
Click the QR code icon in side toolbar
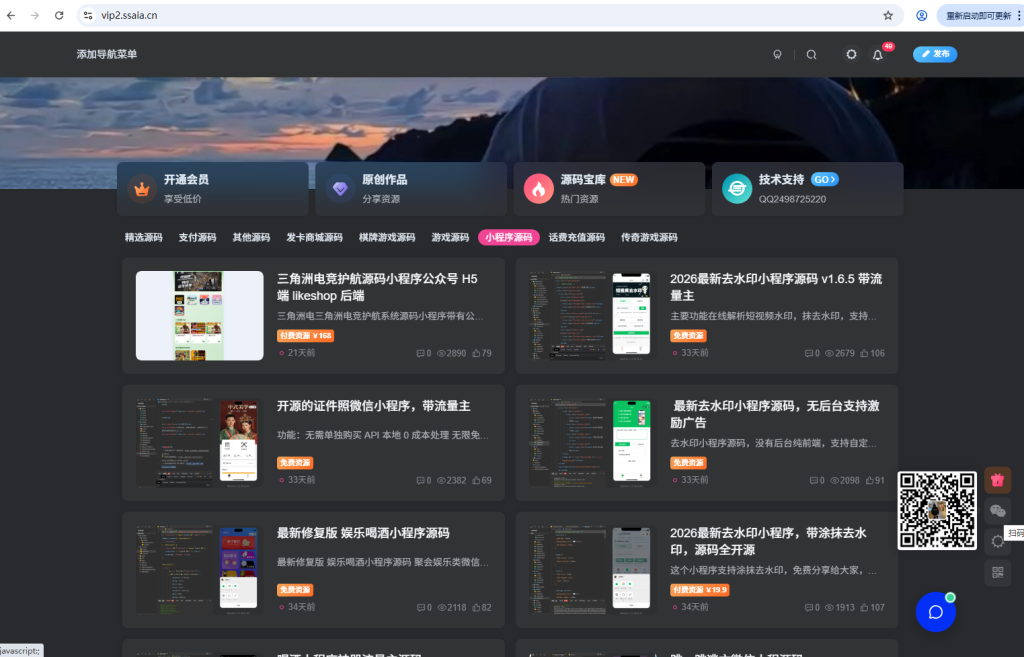click(x=997, y=572)
